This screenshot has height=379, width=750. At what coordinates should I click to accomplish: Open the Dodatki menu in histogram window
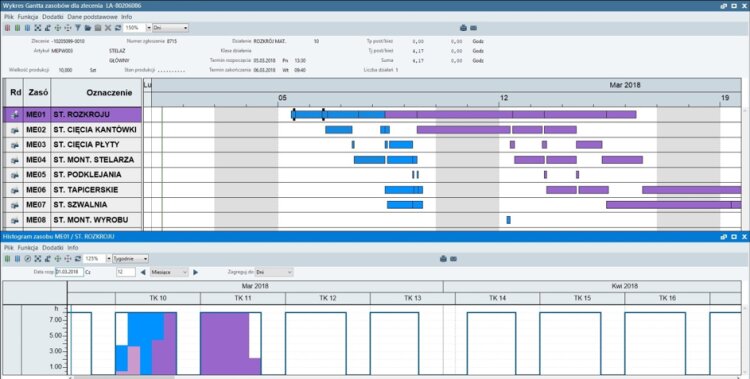pos(53,247)
